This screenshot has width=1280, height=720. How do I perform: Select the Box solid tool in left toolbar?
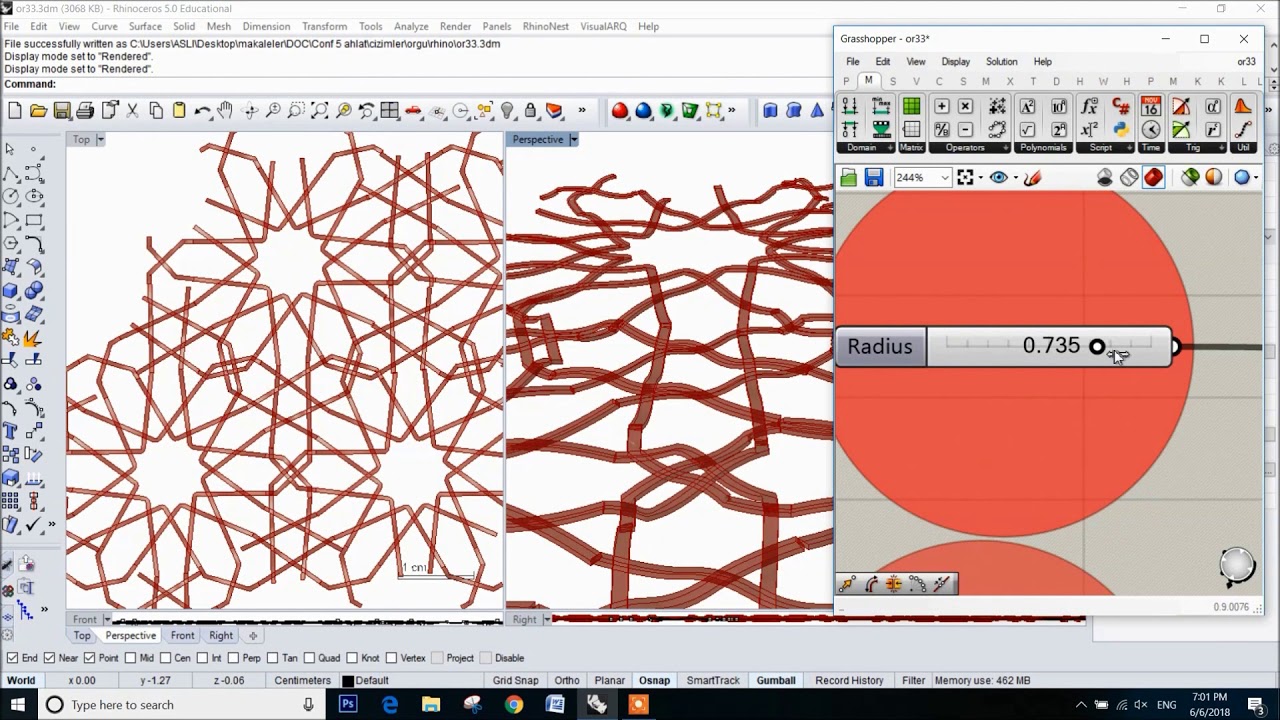[x=10, y=291]
